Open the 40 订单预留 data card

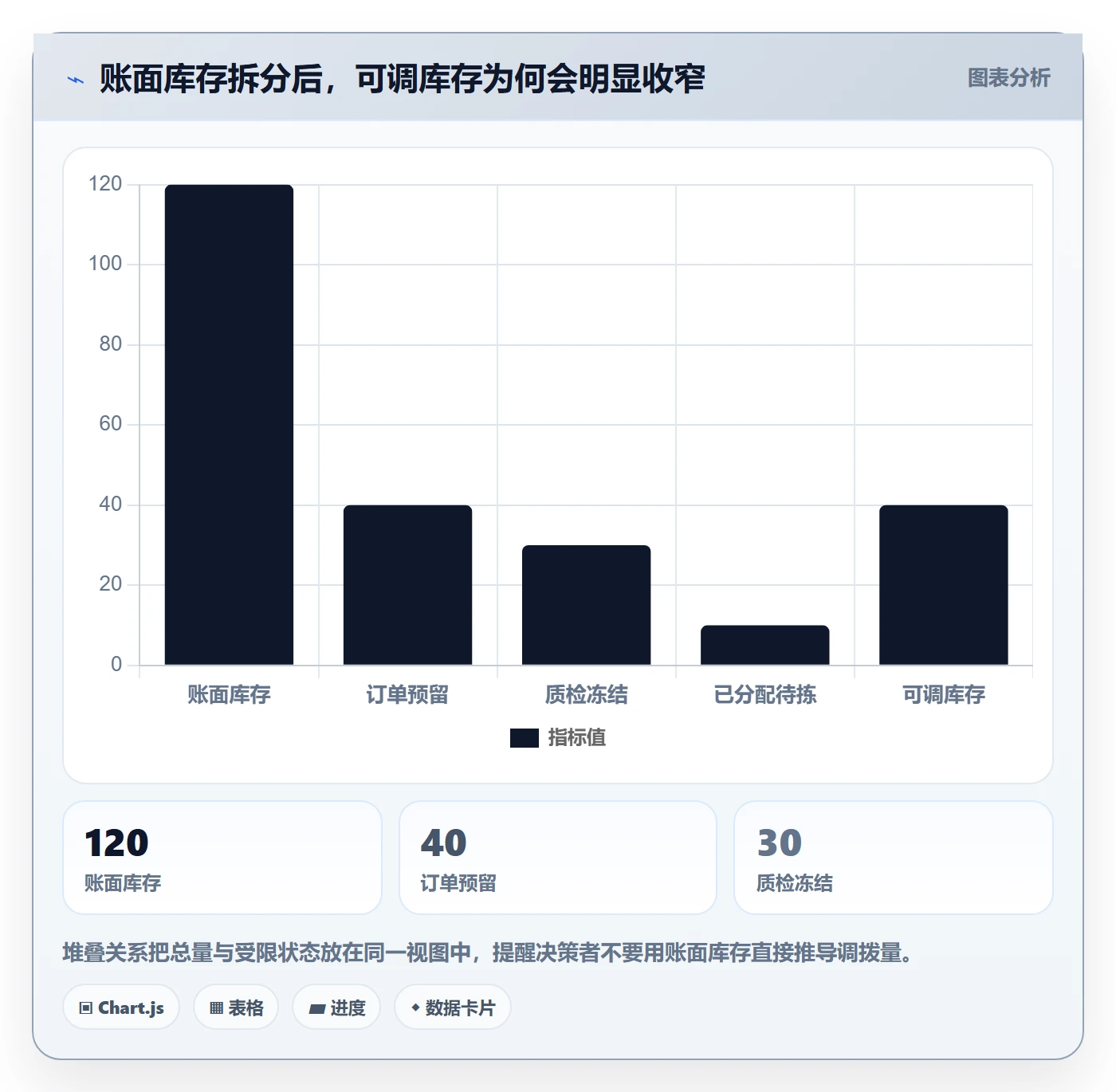[x=558, y=858]
